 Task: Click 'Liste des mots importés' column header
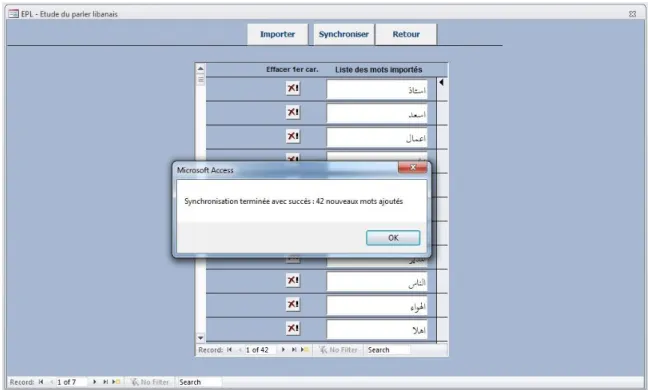pos(379,69)
